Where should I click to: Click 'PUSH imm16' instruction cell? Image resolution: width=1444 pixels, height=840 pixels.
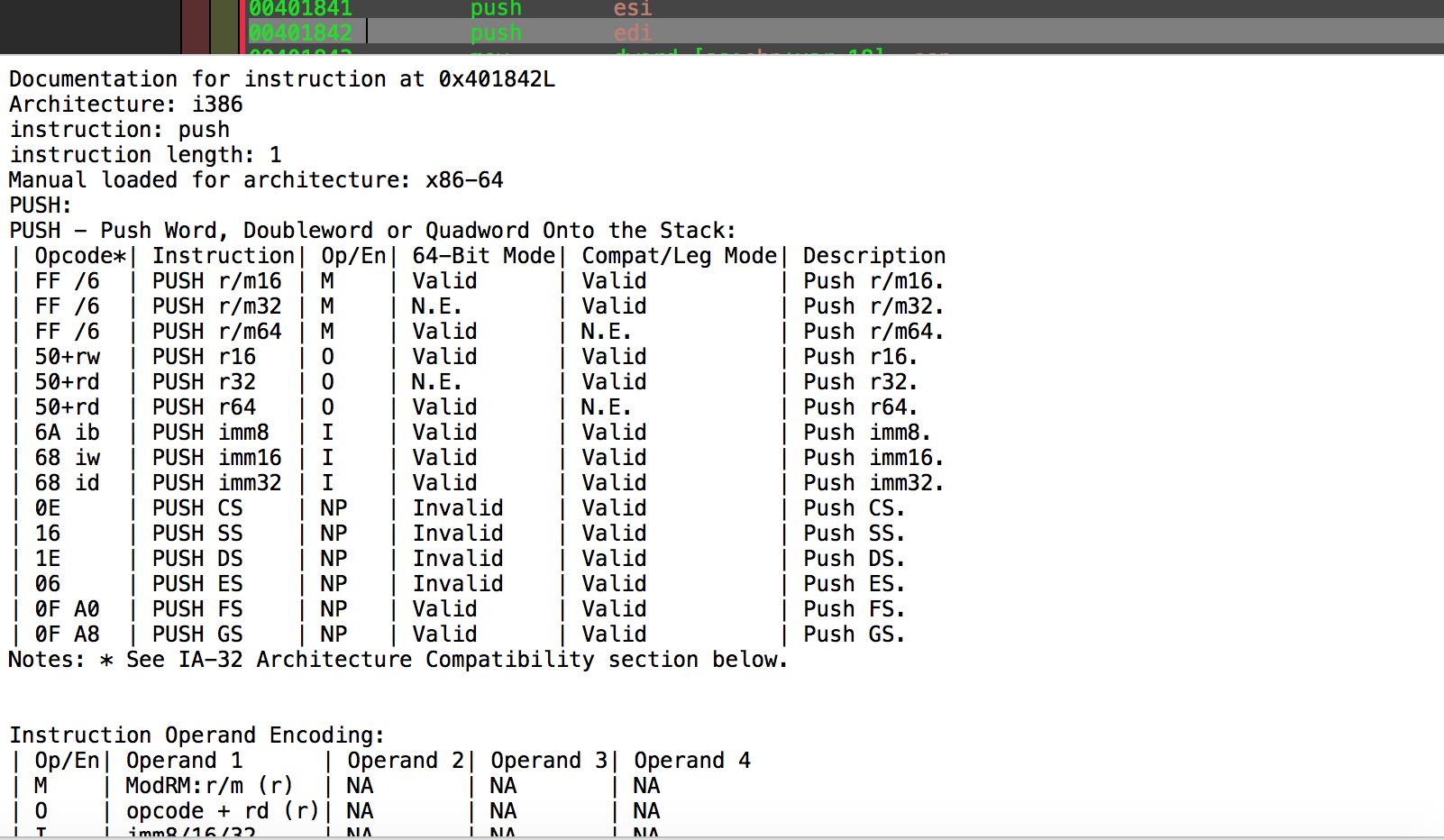[x=216, y=458]
